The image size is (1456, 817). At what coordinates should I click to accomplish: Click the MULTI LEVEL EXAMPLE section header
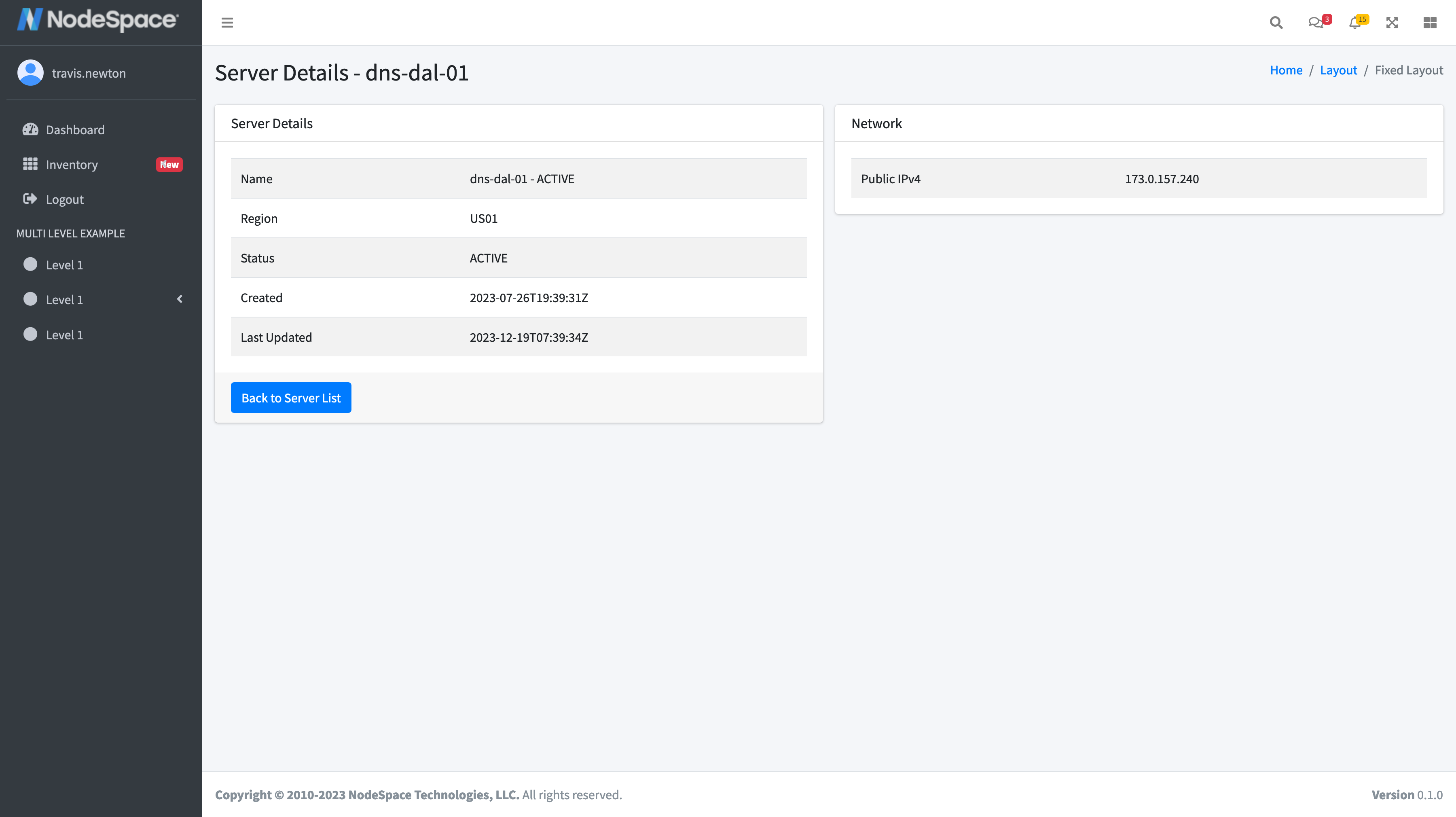pos(71,233)
